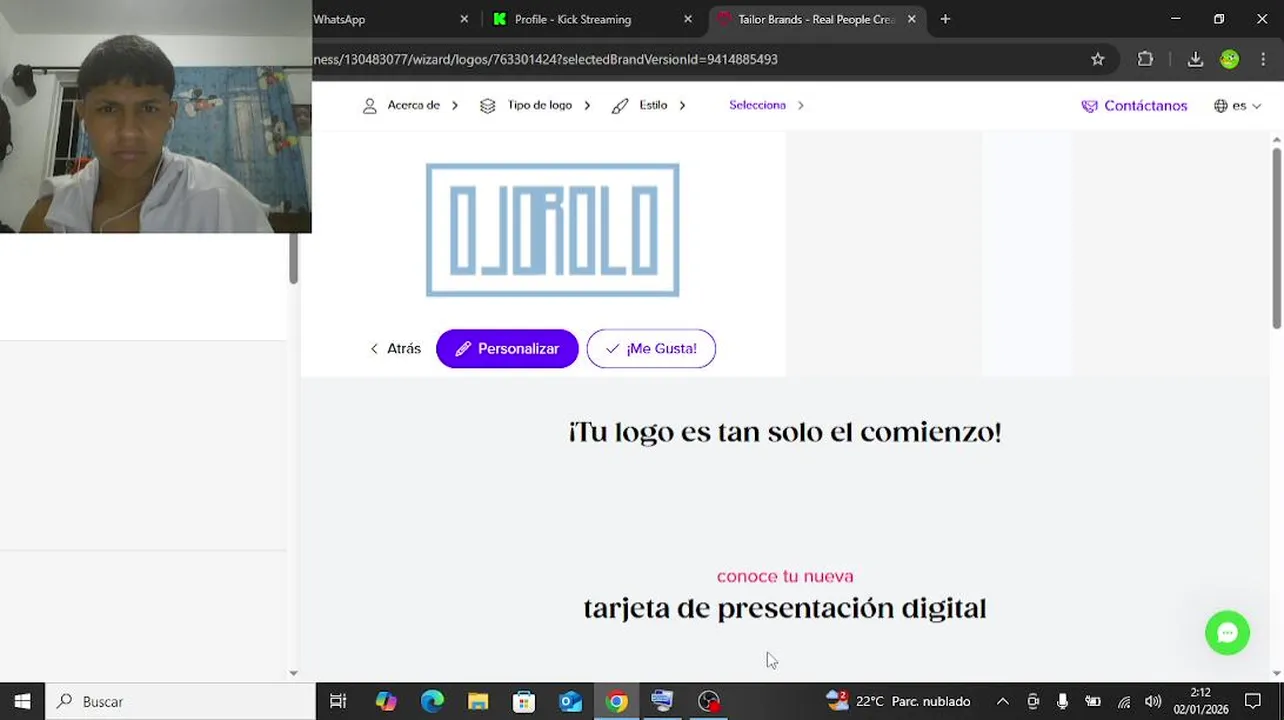
Task: Go back with the Atrás link
Action: point(395,349)
